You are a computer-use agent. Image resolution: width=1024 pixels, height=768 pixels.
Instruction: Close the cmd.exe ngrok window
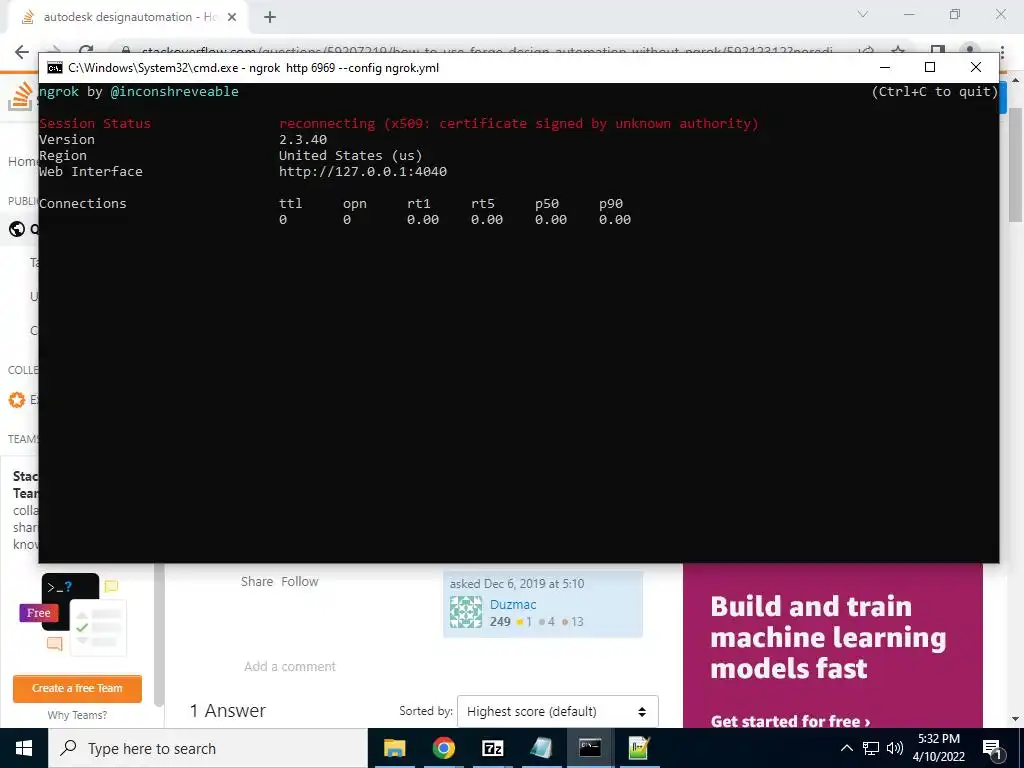click(976, 67)
